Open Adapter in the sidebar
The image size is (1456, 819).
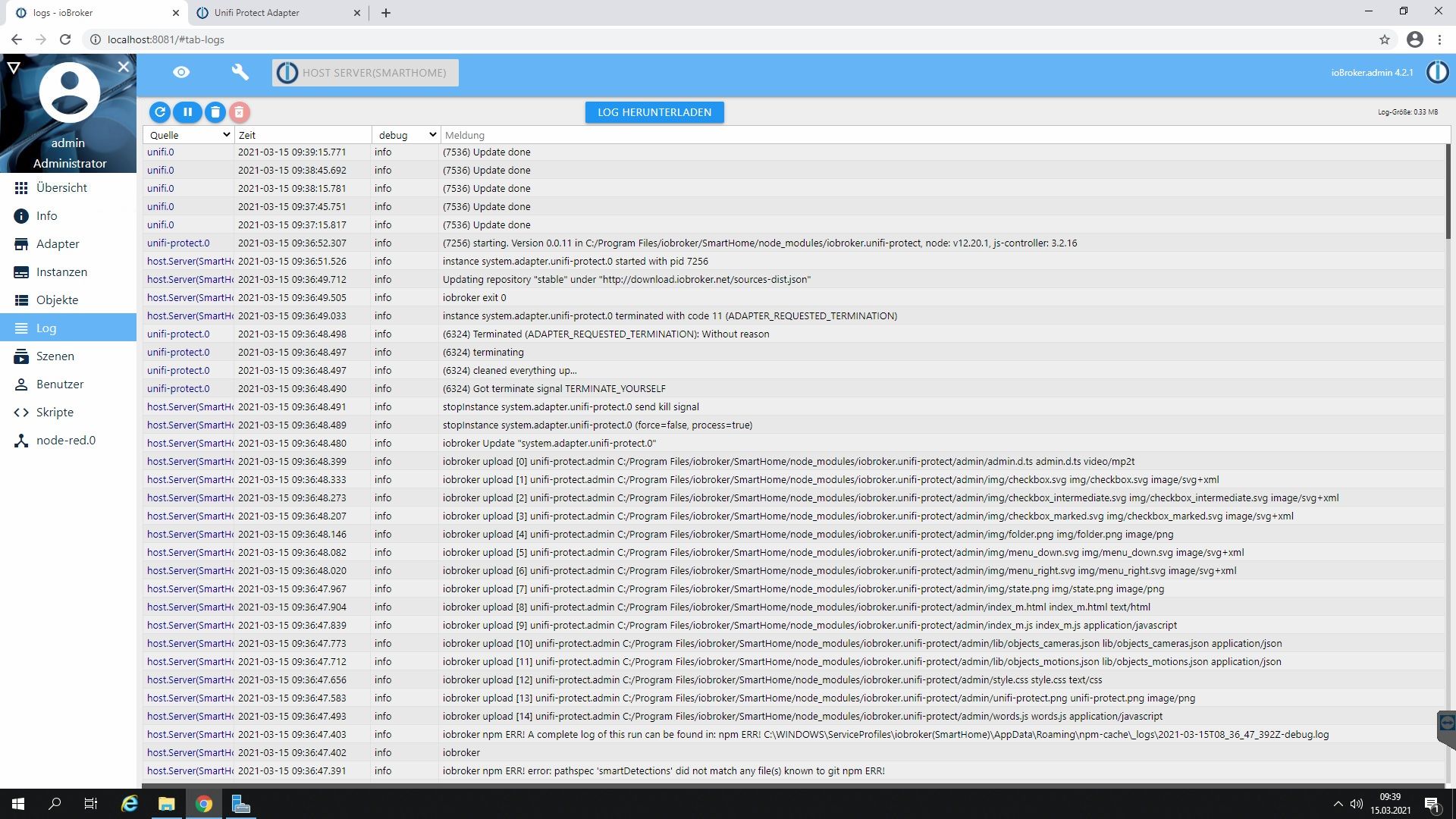[x=68, y=243]
